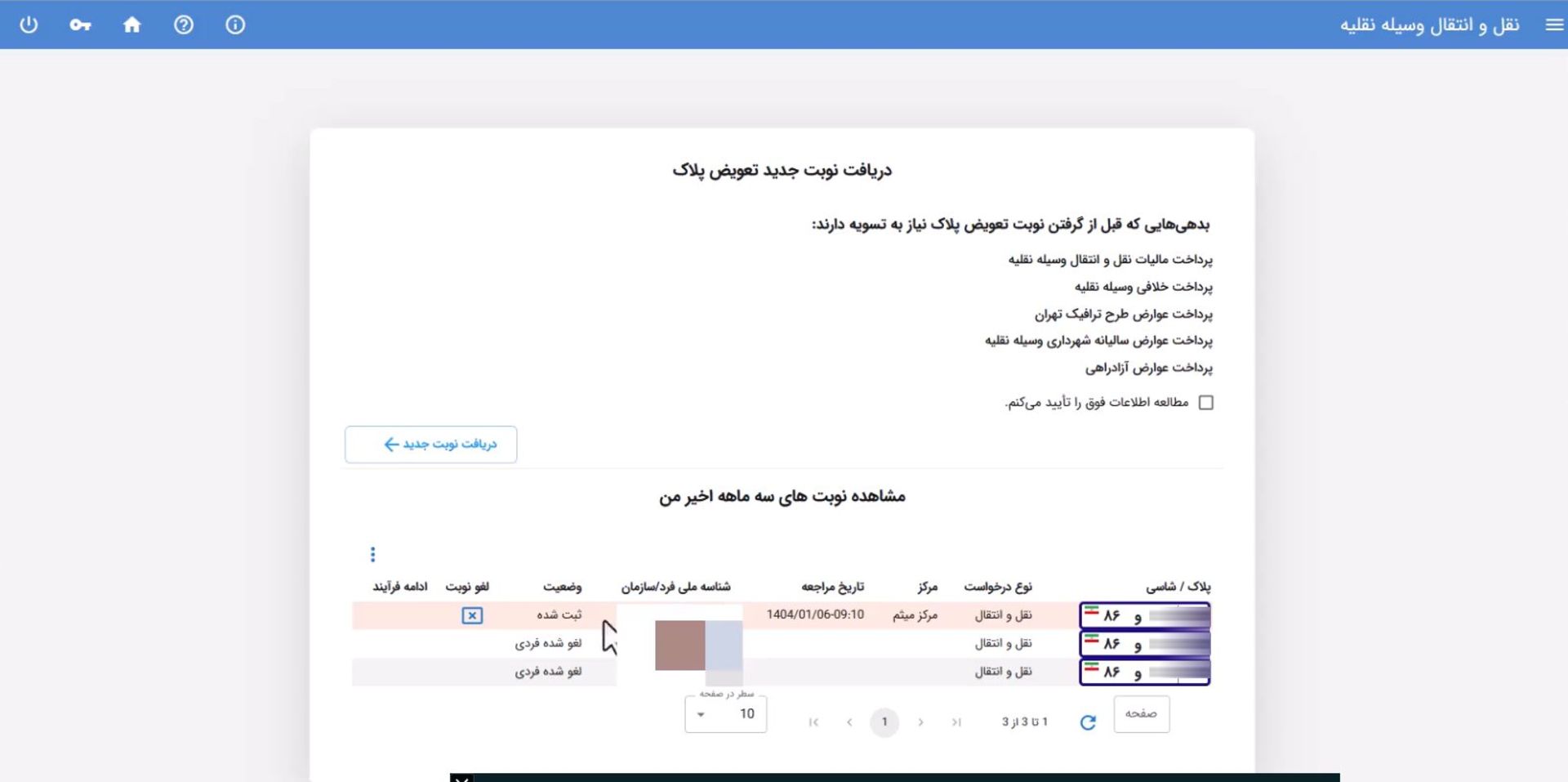Select page number 1

tap(884, 722)
